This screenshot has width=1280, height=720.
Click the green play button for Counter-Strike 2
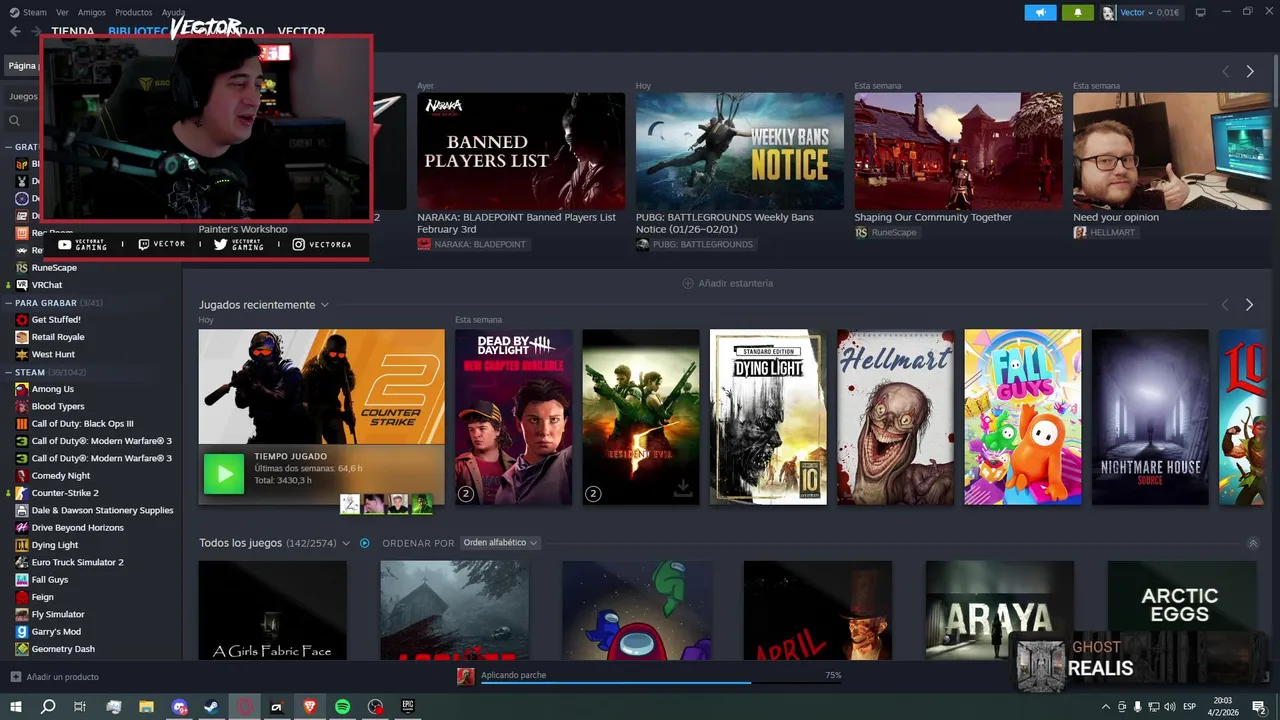pyautogui.click(x=224, y=474)
